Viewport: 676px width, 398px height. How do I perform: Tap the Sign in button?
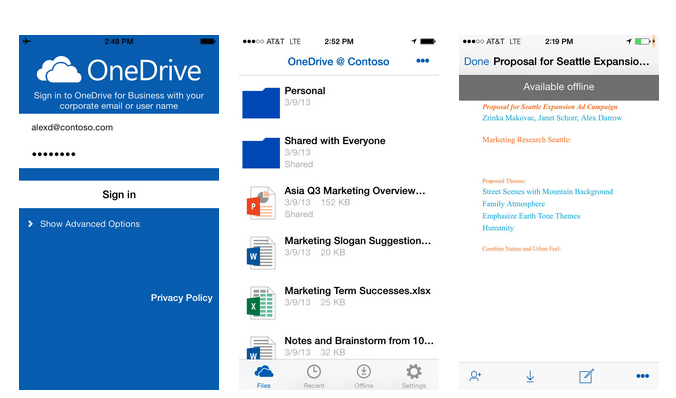[x=119, y=194]
